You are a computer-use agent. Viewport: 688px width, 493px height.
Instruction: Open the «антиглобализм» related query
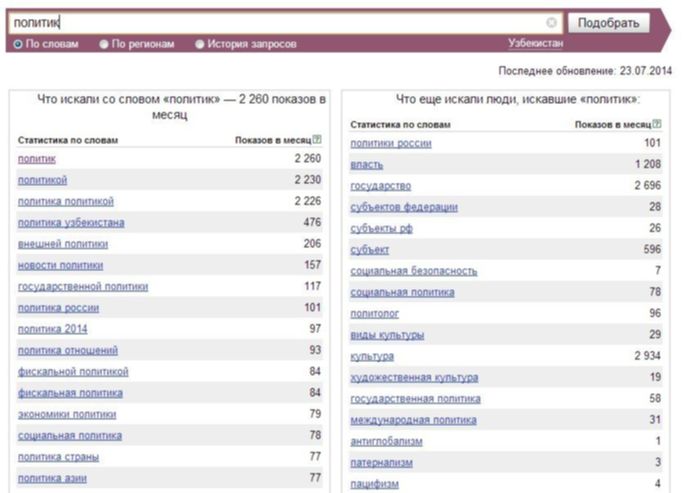pos(387,441)
